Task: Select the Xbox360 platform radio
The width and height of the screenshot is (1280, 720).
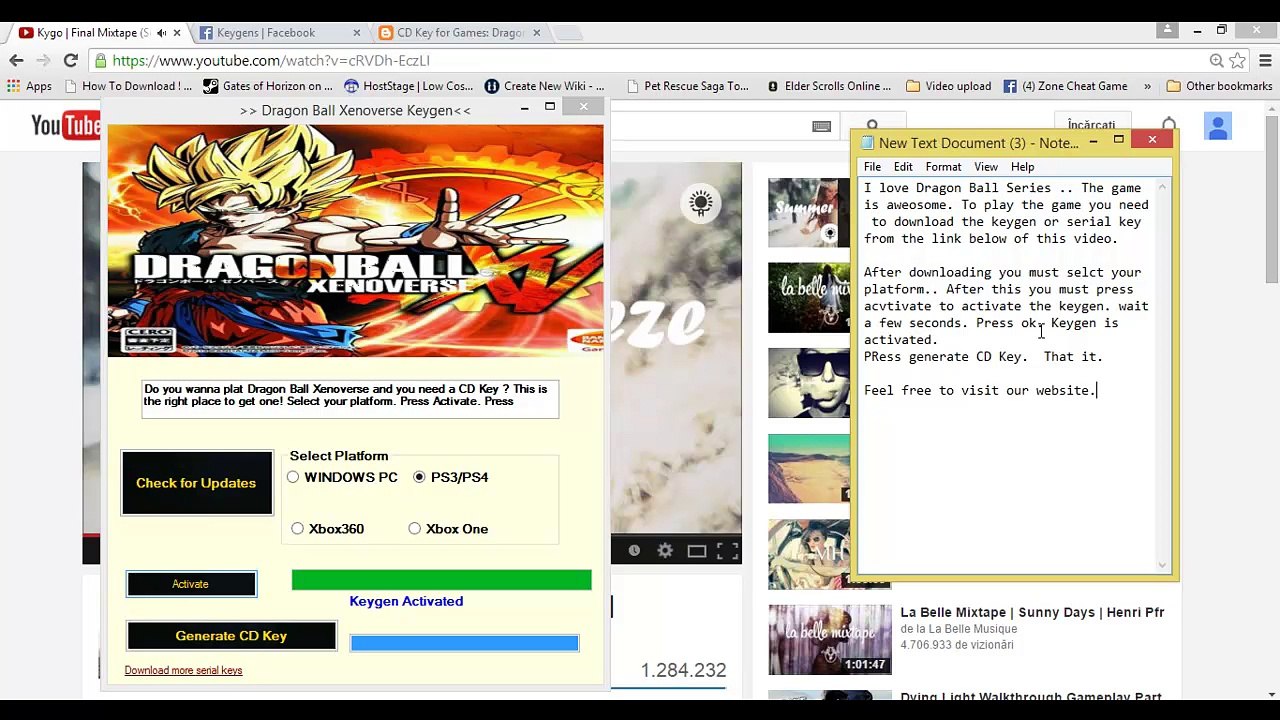Action: tap(297, 529)
